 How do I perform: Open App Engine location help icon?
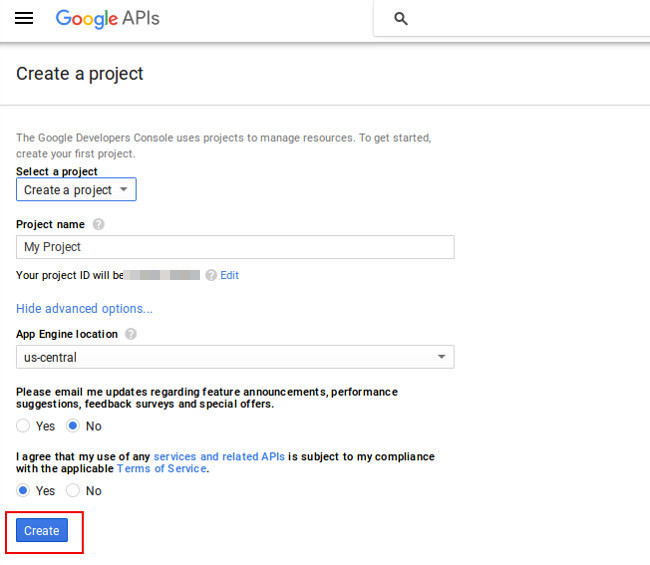coord(131,334)
